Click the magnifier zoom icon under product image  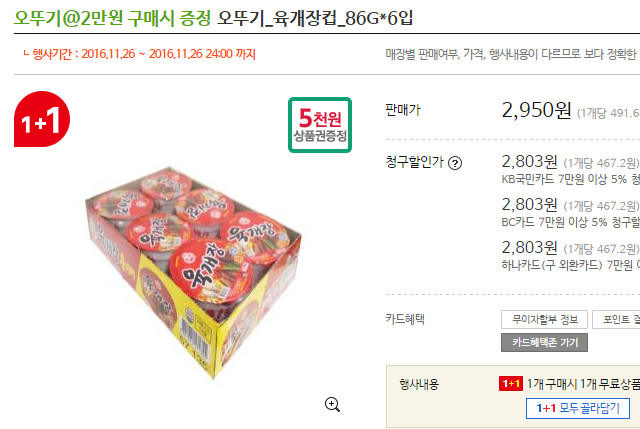(332, 405)
